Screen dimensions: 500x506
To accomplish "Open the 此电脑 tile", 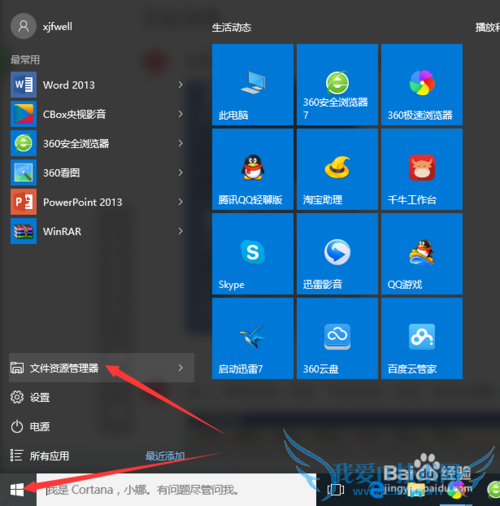I will point(253,85).
